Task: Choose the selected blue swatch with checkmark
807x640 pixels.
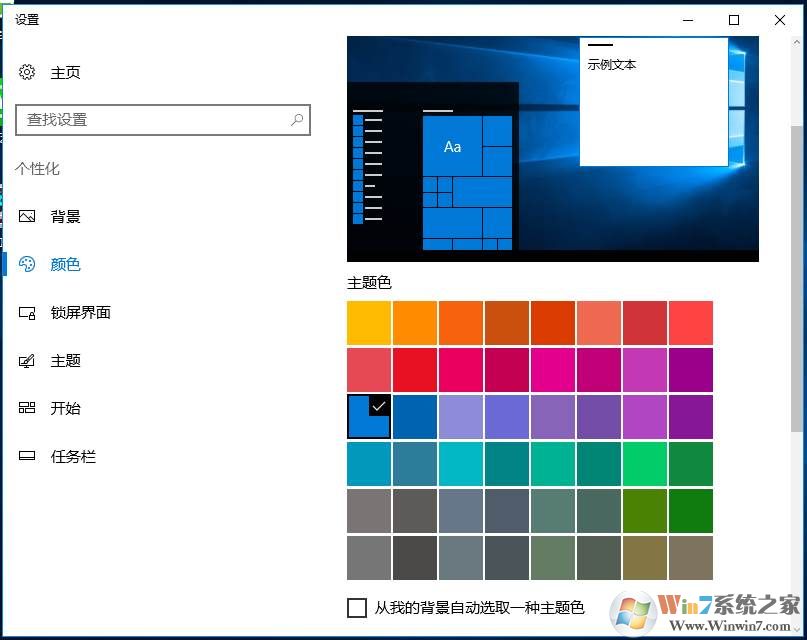Action: 368,416
